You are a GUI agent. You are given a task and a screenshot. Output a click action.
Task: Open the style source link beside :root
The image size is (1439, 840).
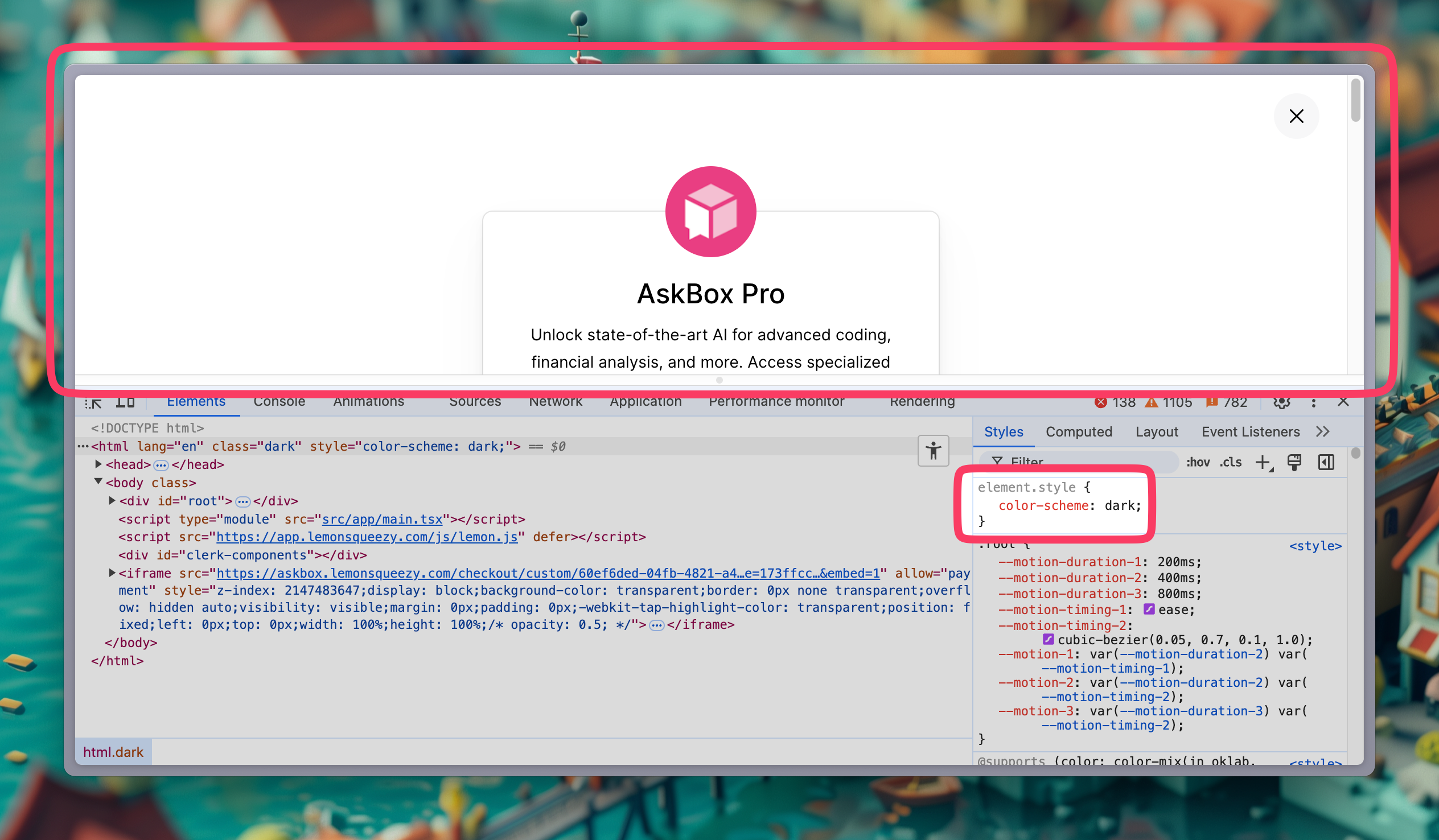(x=1314, y=546)
